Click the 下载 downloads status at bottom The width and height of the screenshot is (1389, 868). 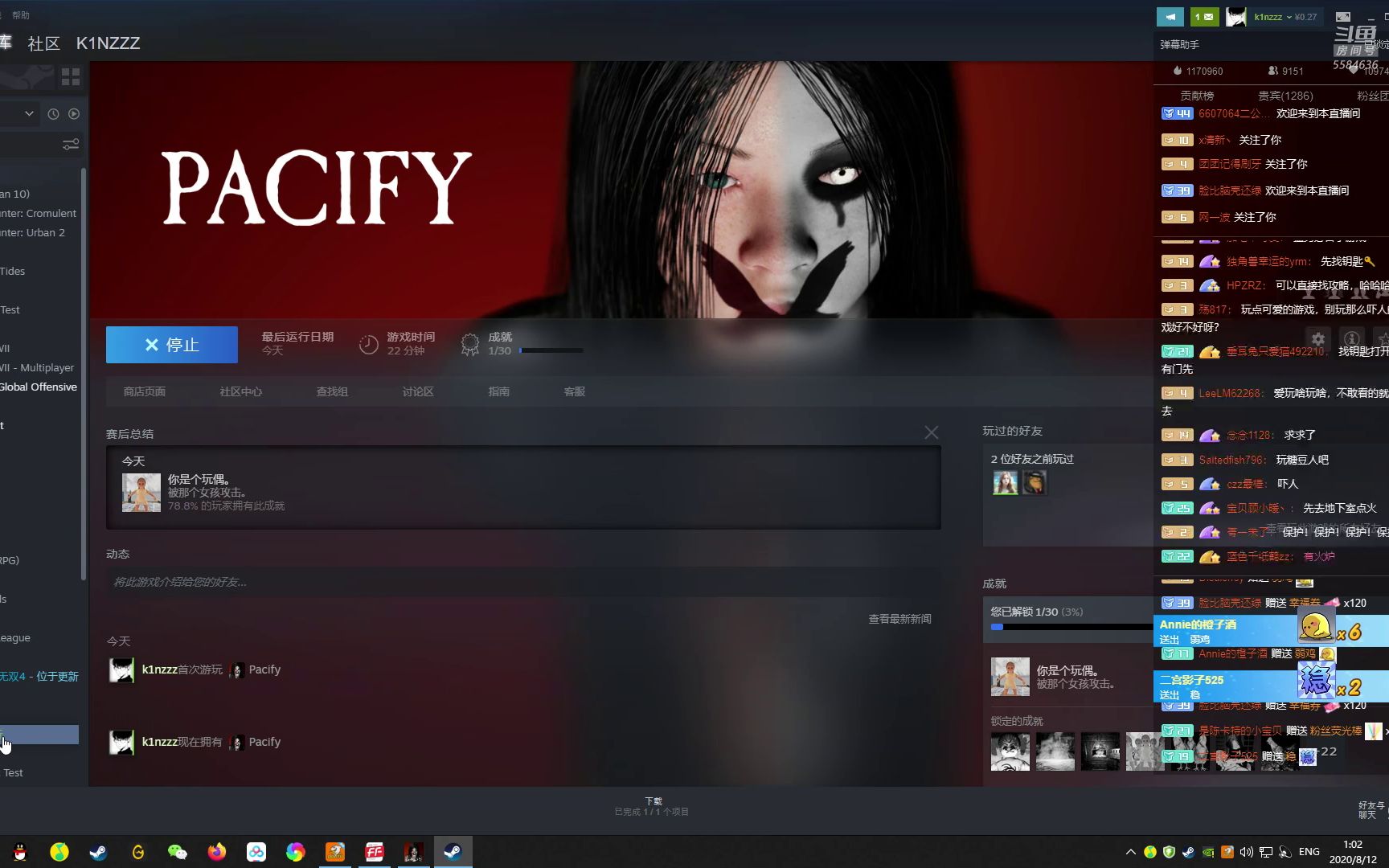pyautogui.click(x=652, y=806)
